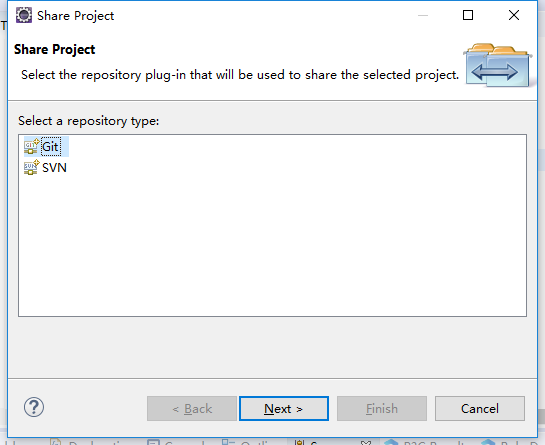Close the active bottom view tab
This screenshot has height=445, width=545.
coord(366,443)
